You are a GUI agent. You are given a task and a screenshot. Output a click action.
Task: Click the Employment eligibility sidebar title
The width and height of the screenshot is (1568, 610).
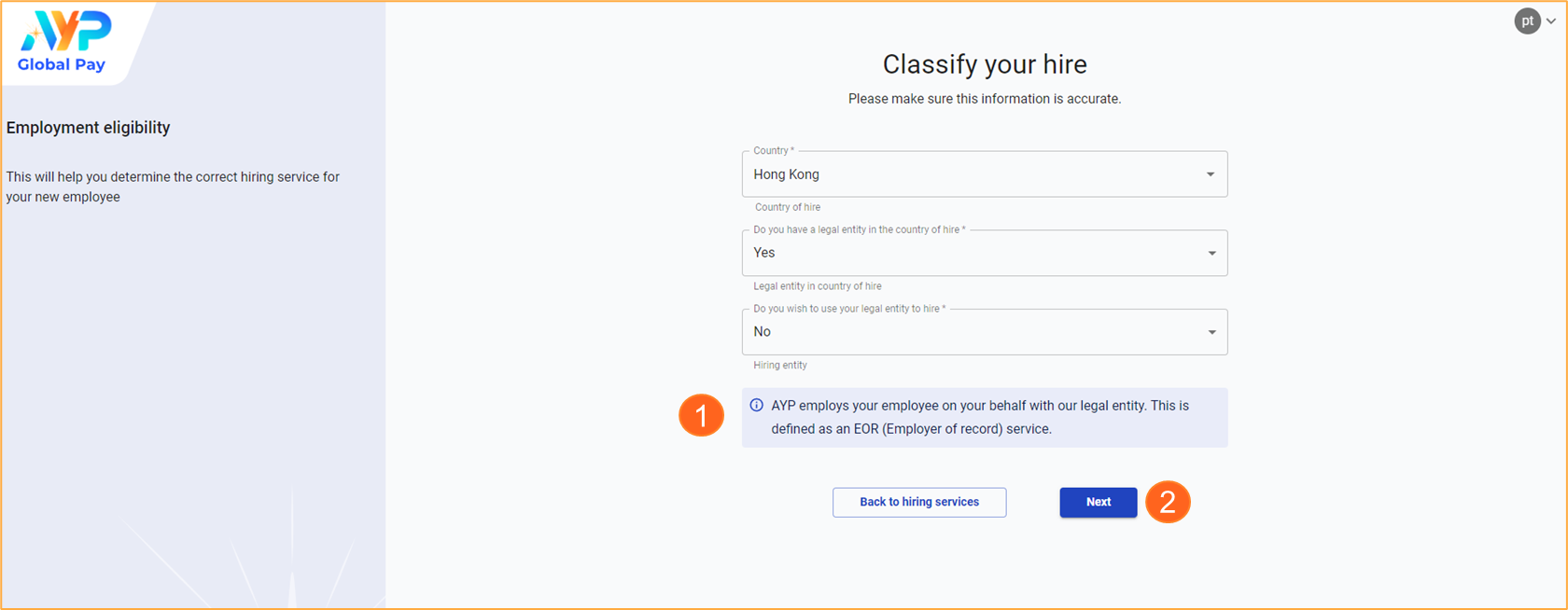click(x=89, y=128)
